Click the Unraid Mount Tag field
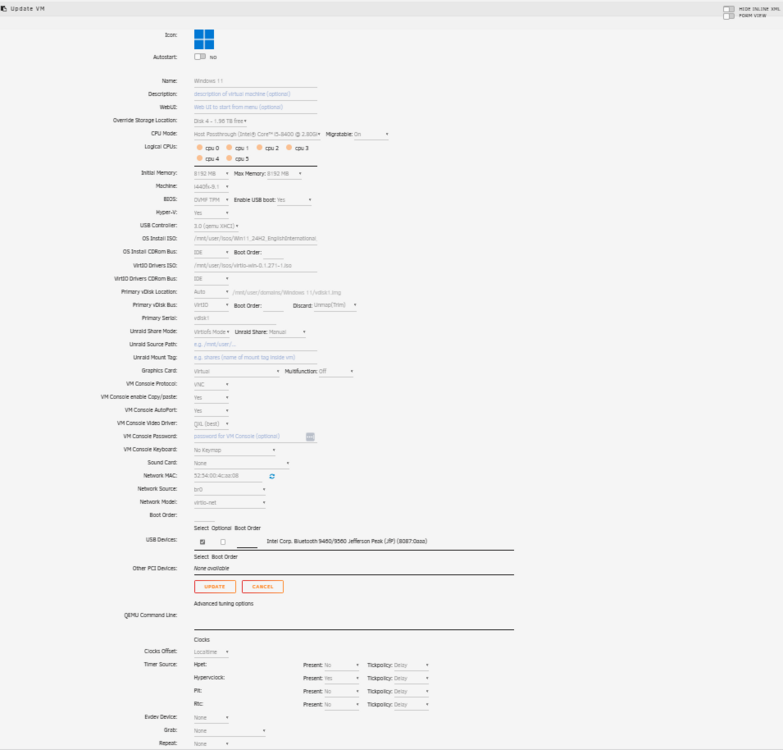Viewport: 783px width, 750px height. pyautogui.click(x=255, y=358)
